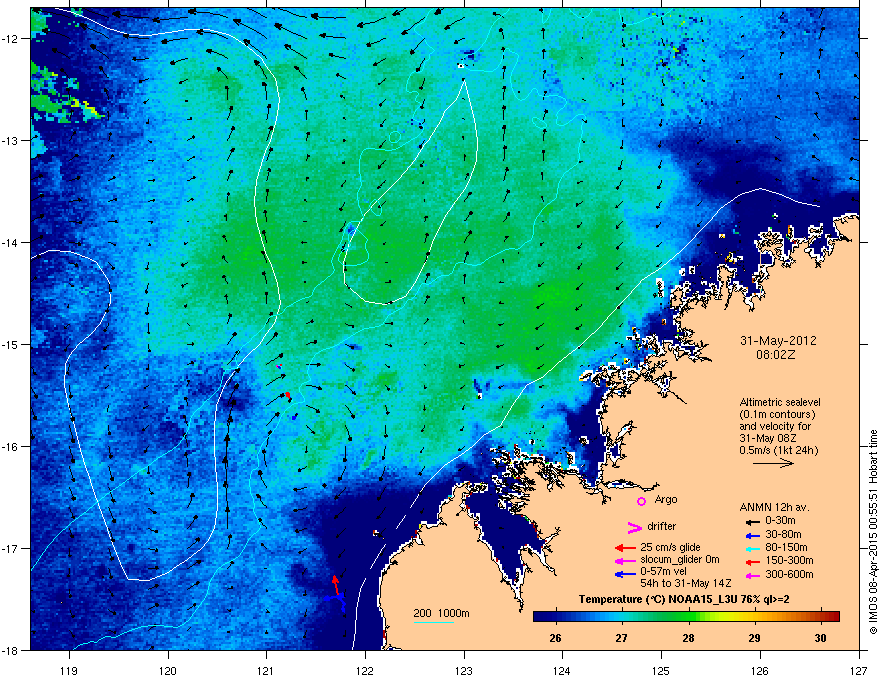Click latitude axis label -18

click(10, 650)
